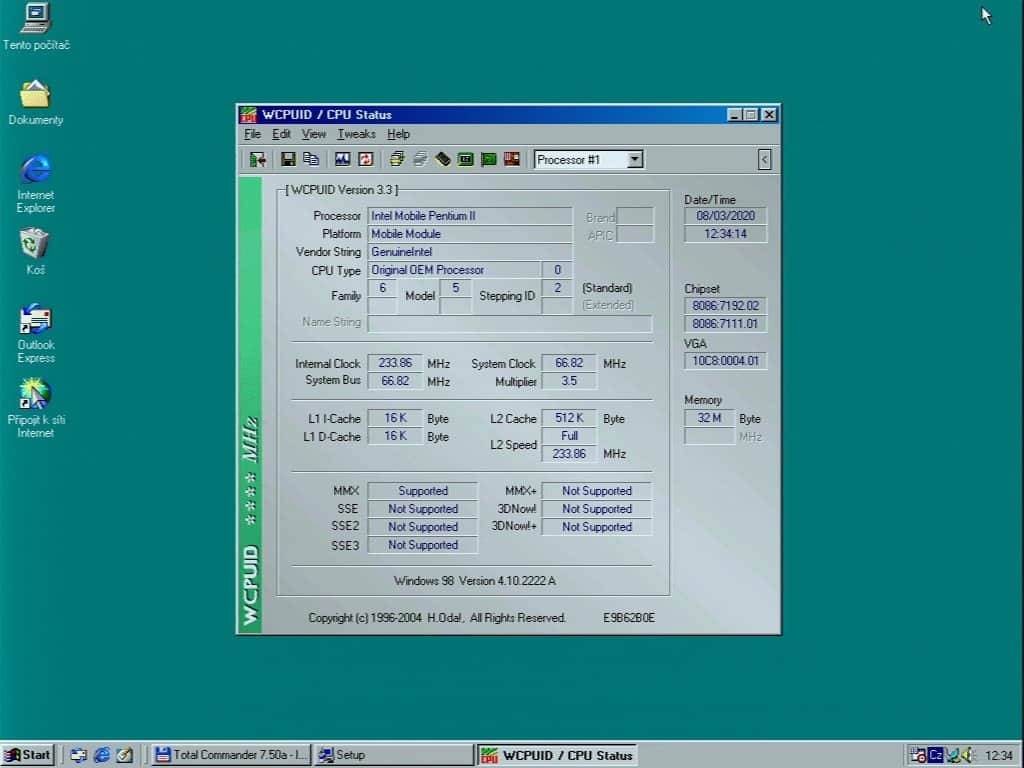Click the date field 08/03/2020
1024x768 pixels.
point(726,216)
